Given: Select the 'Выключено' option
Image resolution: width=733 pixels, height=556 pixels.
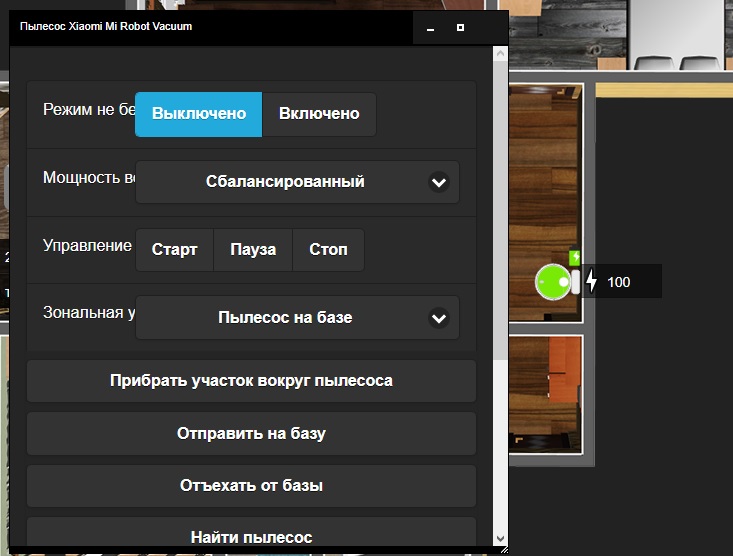Looking at the screenshot, I should point(199,114).
